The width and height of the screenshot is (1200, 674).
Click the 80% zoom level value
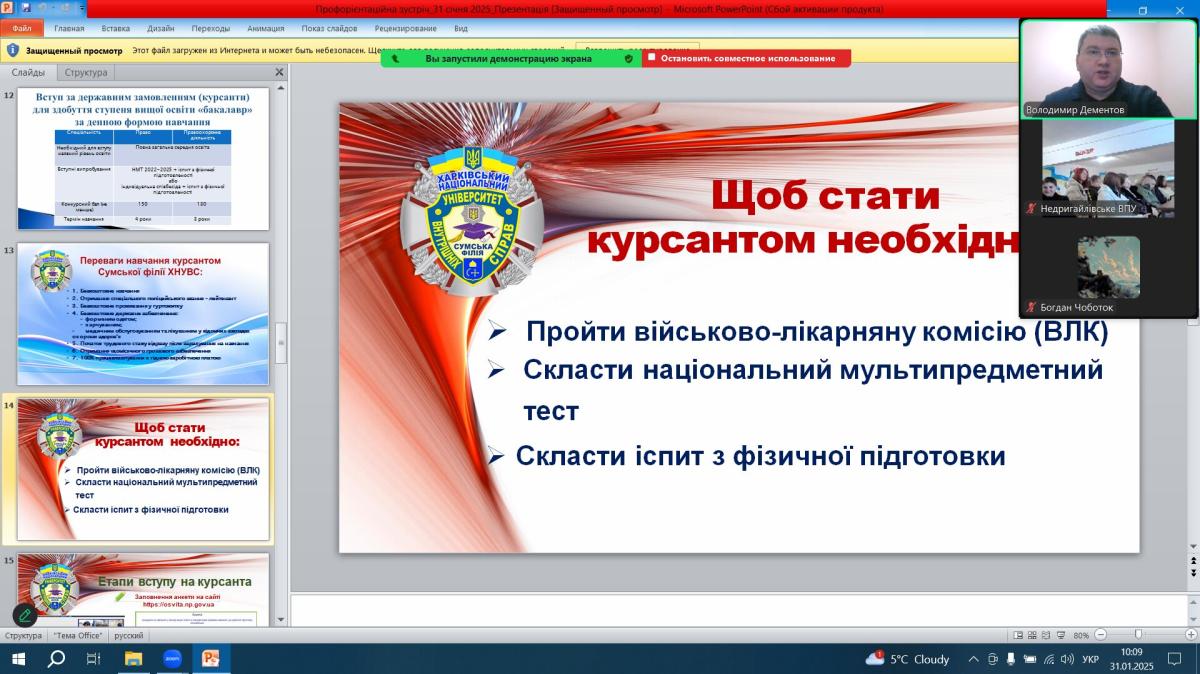pos(1080,636)
